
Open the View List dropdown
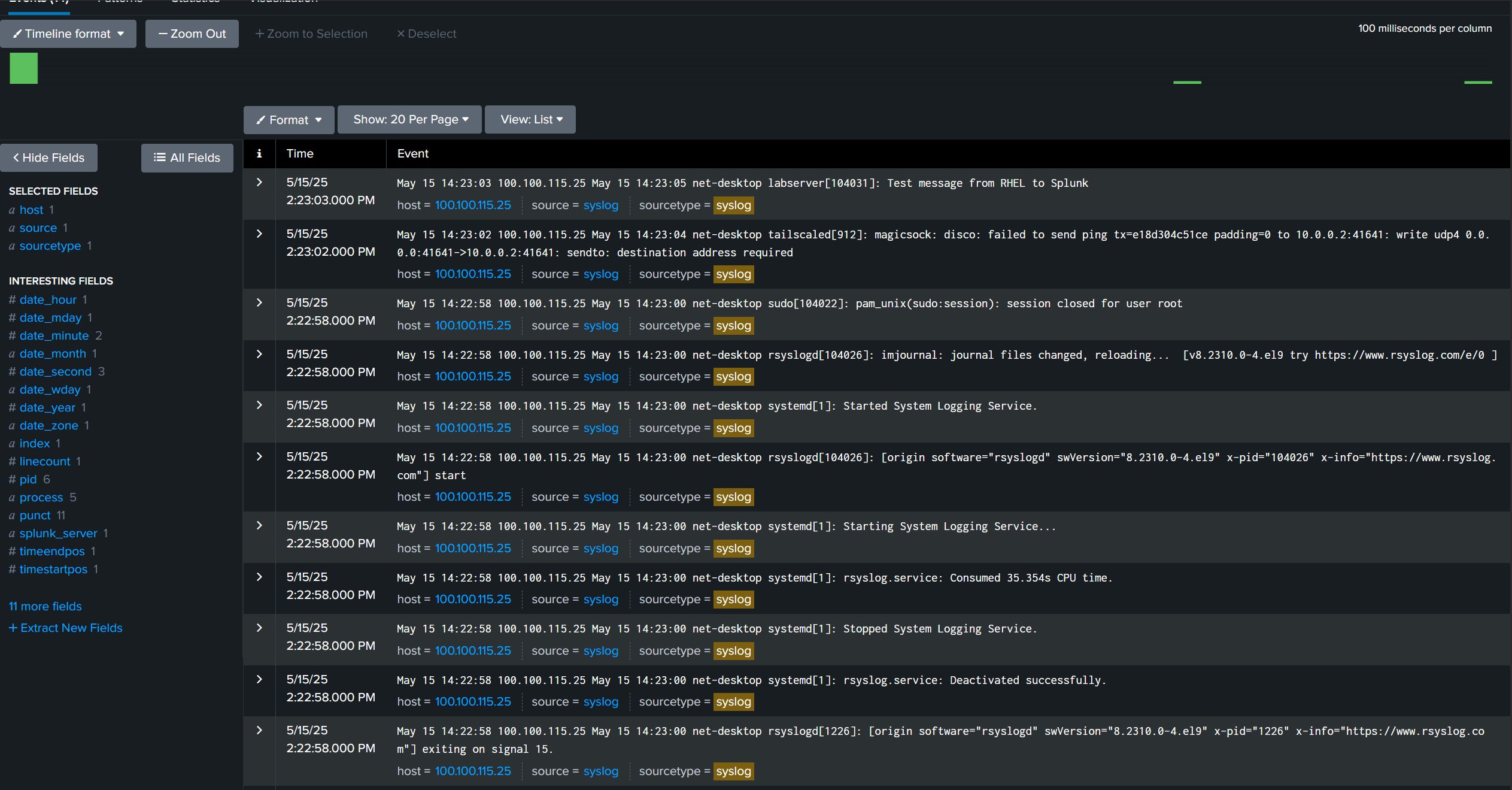click(531, 120)
